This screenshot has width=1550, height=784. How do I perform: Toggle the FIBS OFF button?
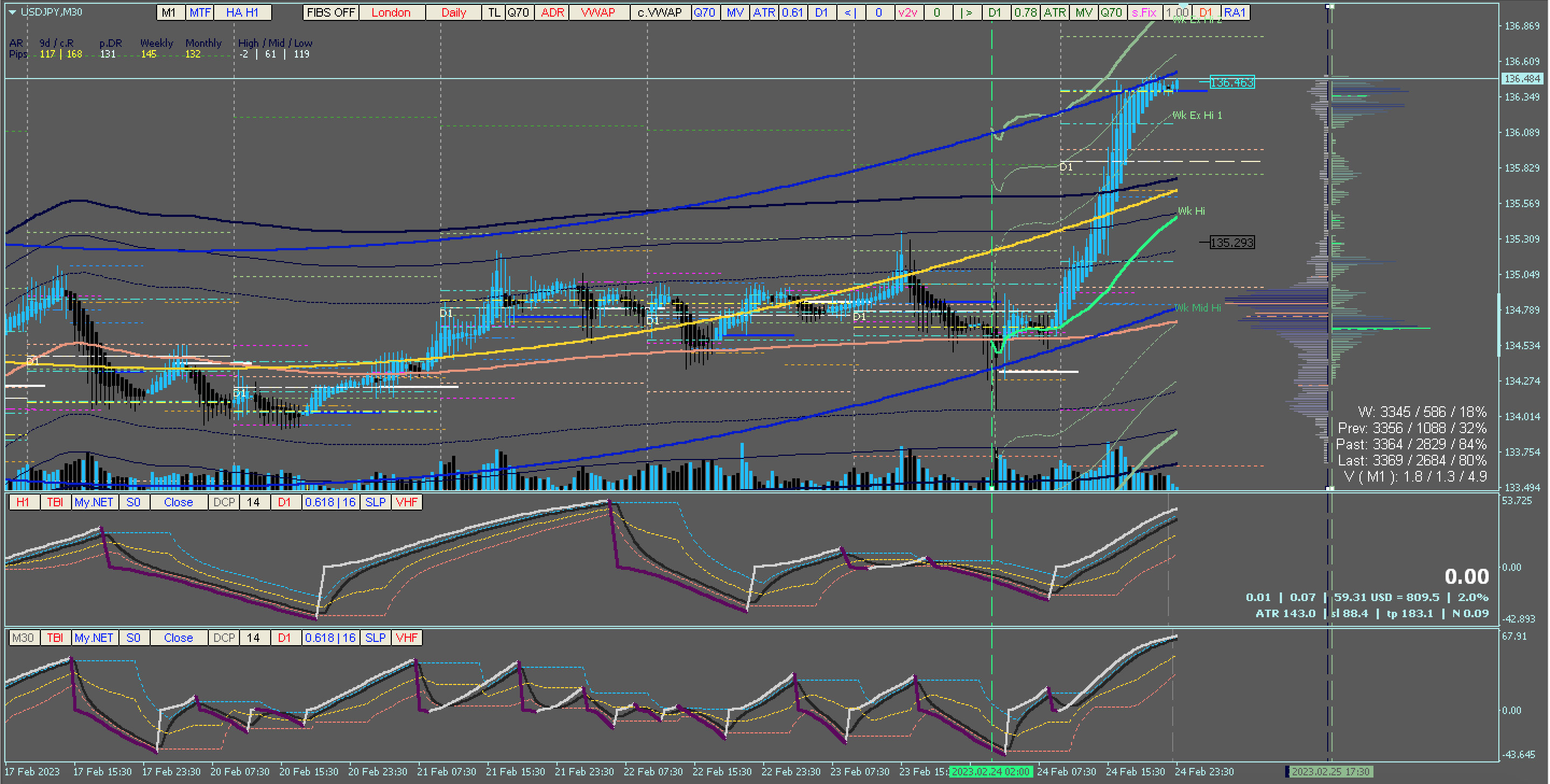point(330,12)
